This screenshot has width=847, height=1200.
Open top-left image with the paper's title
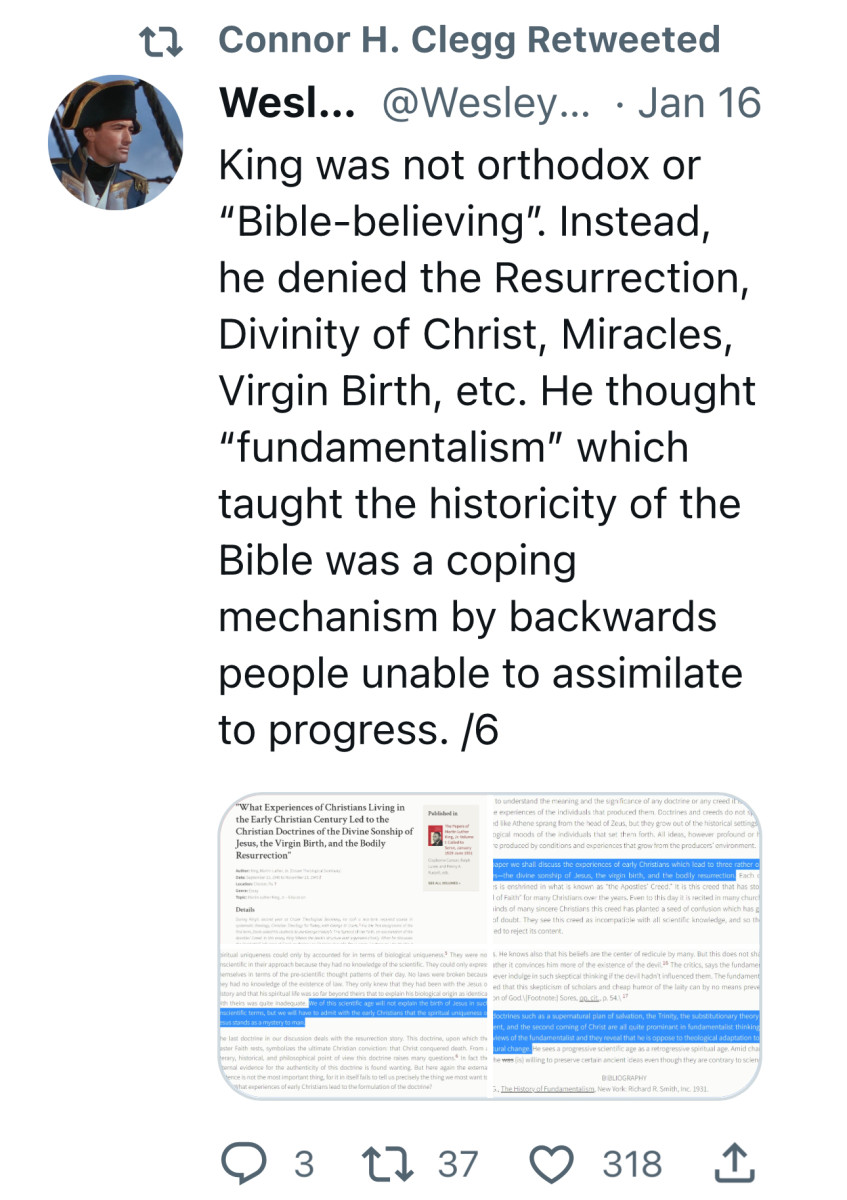click(353, 868)
